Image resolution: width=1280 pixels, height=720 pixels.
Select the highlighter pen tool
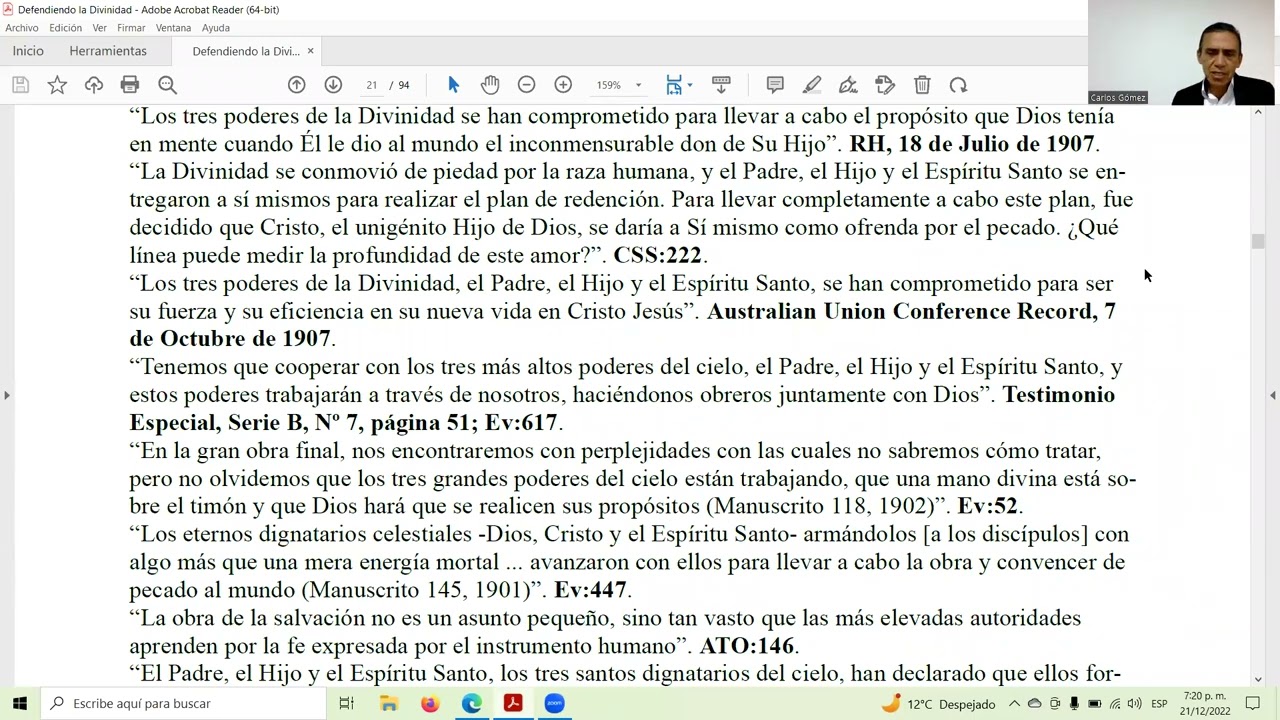click(x=812, y=85)
